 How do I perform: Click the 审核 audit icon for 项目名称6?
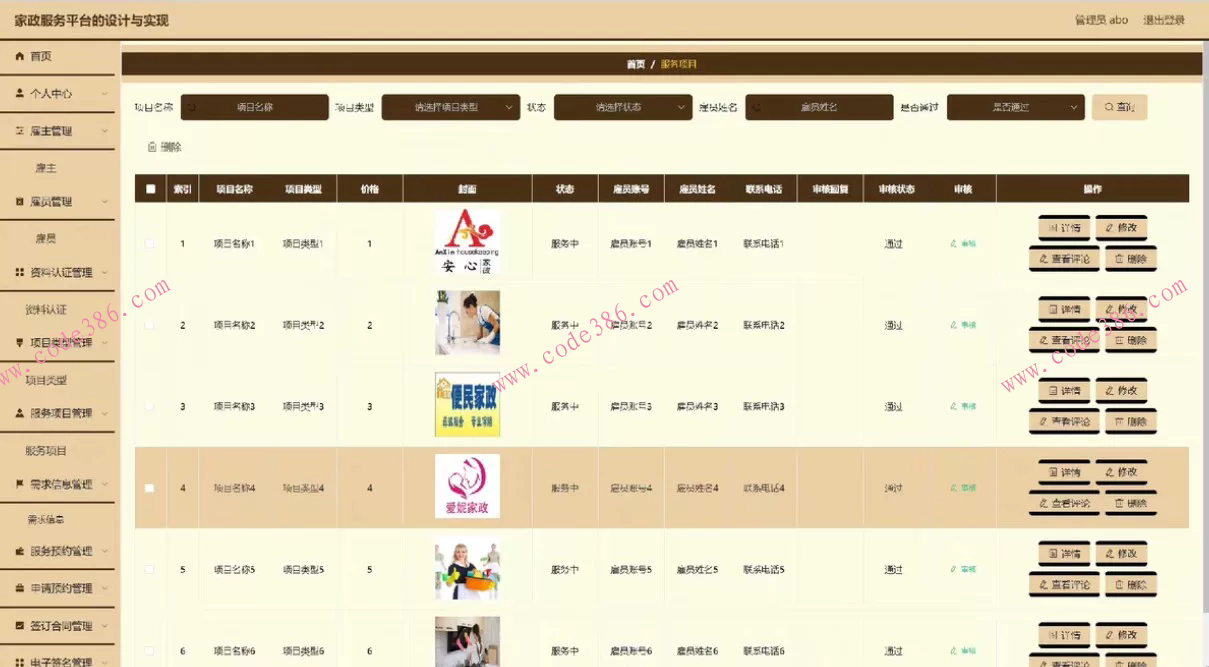click(963, 651)
